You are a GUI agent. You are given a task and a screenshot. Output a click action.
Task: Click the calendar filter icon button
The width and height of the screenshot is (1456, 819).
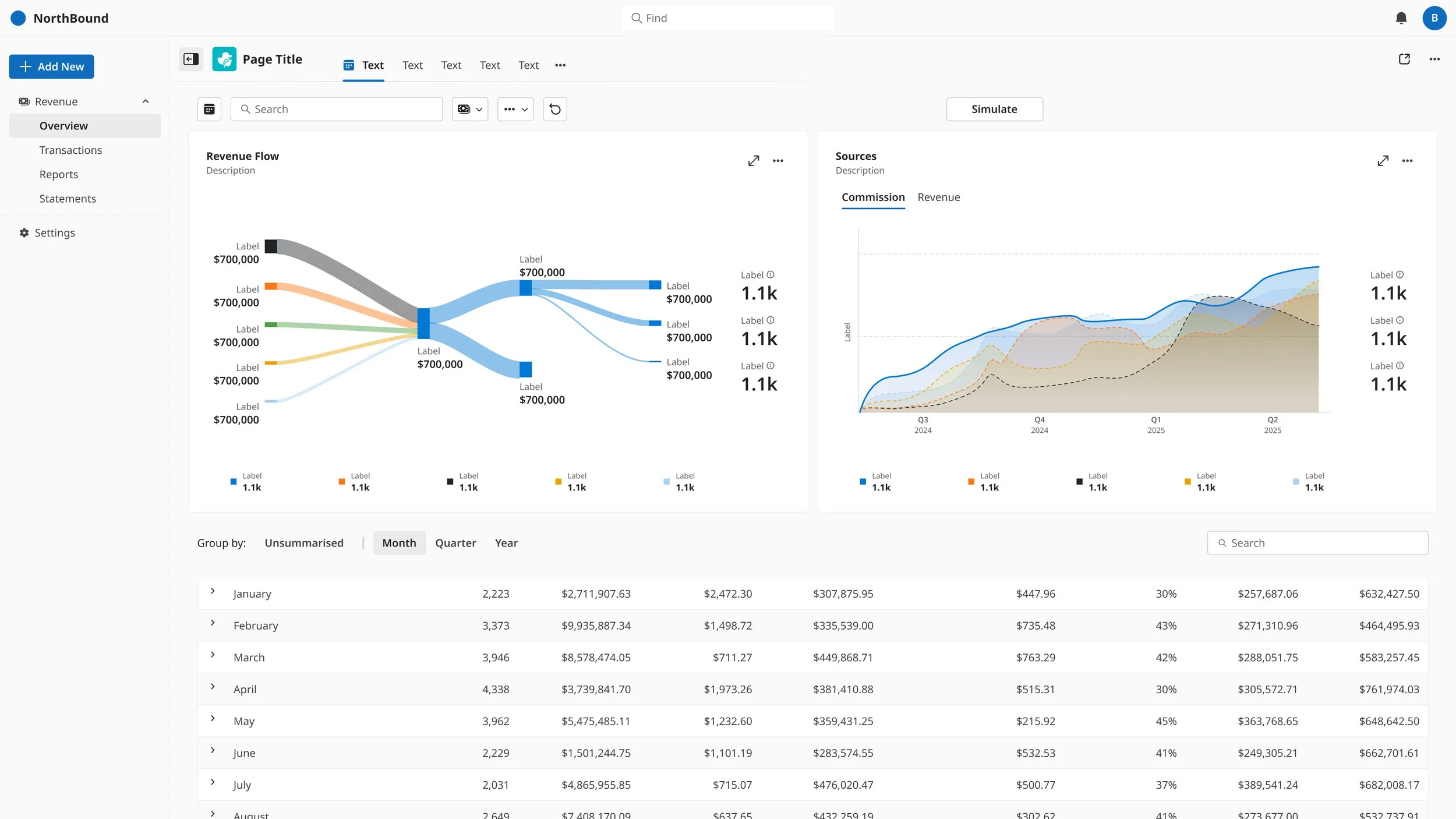[x=209, y=109]
